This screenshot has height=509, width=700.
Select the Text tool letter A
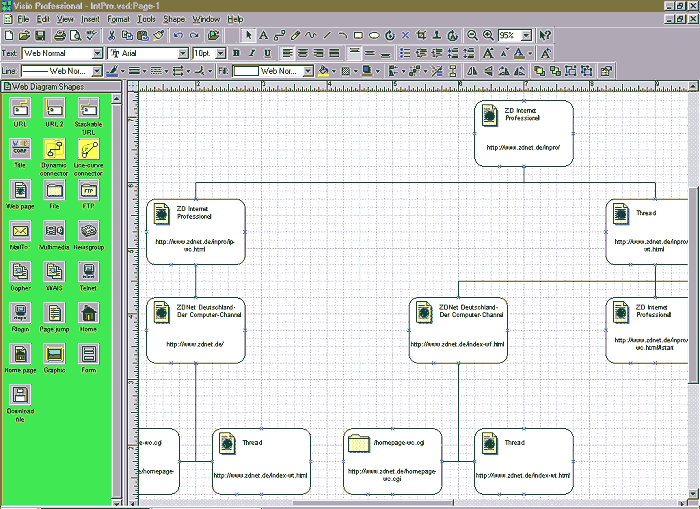point(263,35)
